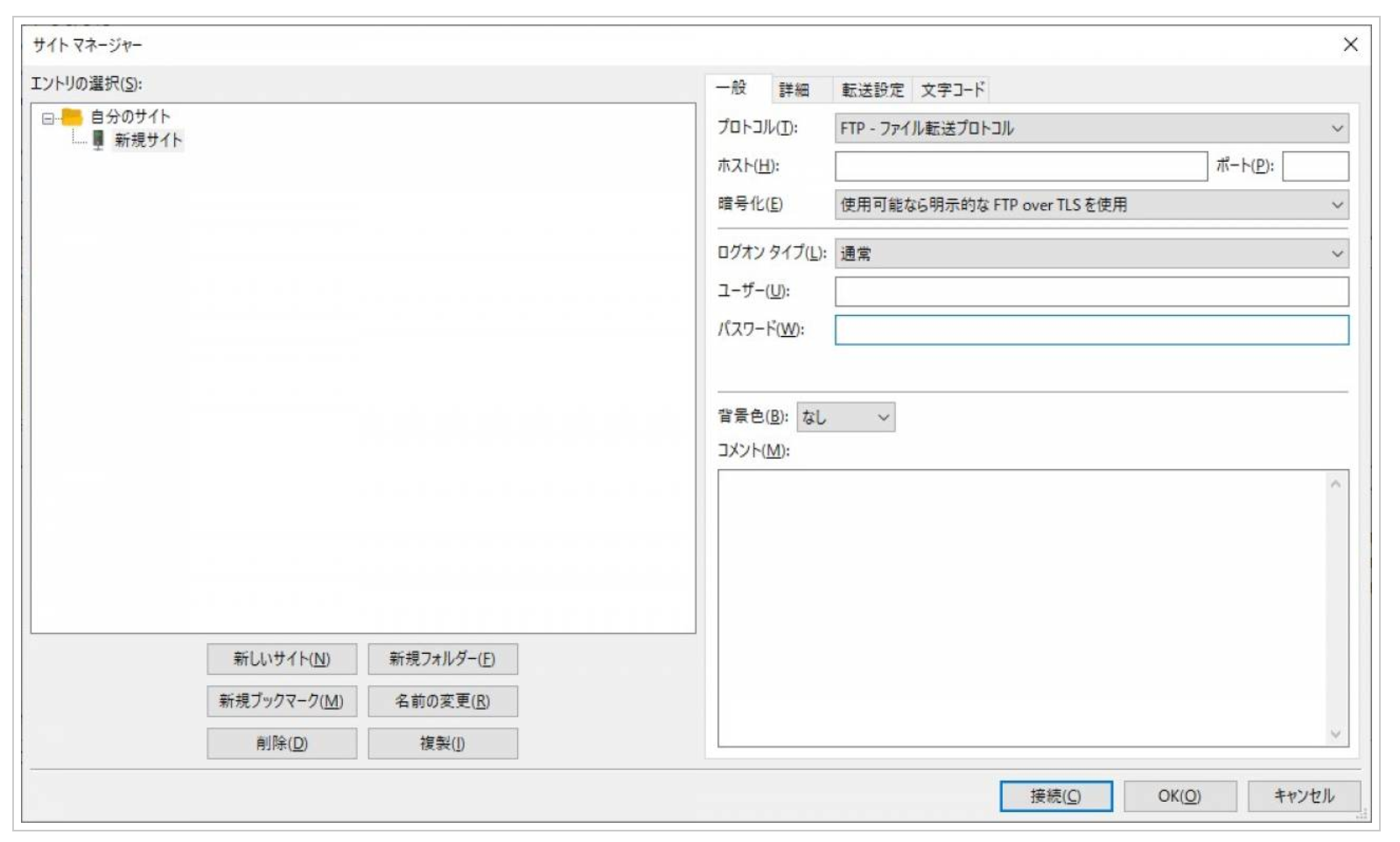This screenshot has width=1400, height=842.
Task: Click the 新しいサイト(N) button
Action: [x=282, y=659]
